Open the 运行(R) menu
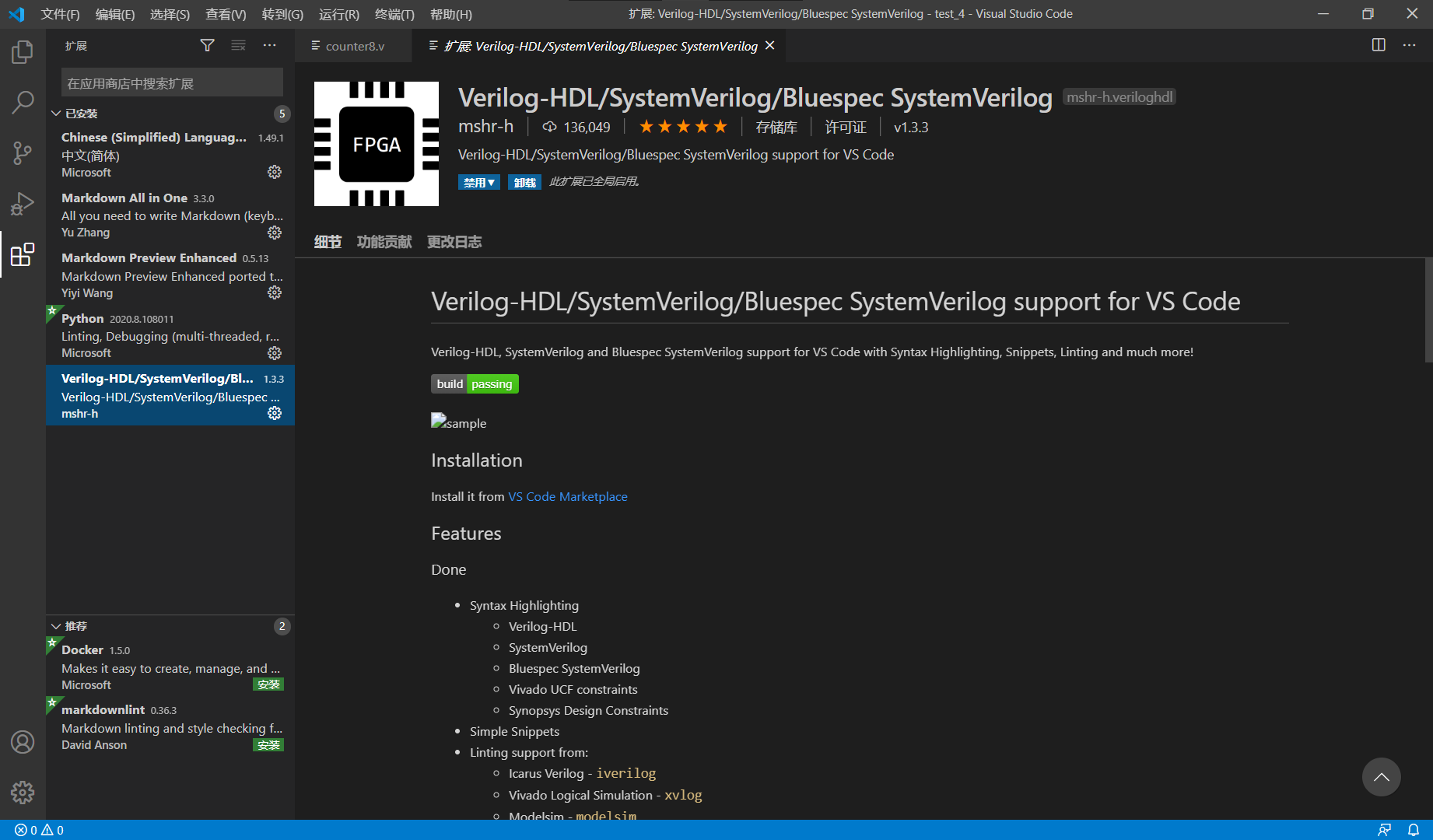1433x840 pixels. coord(339,14)
